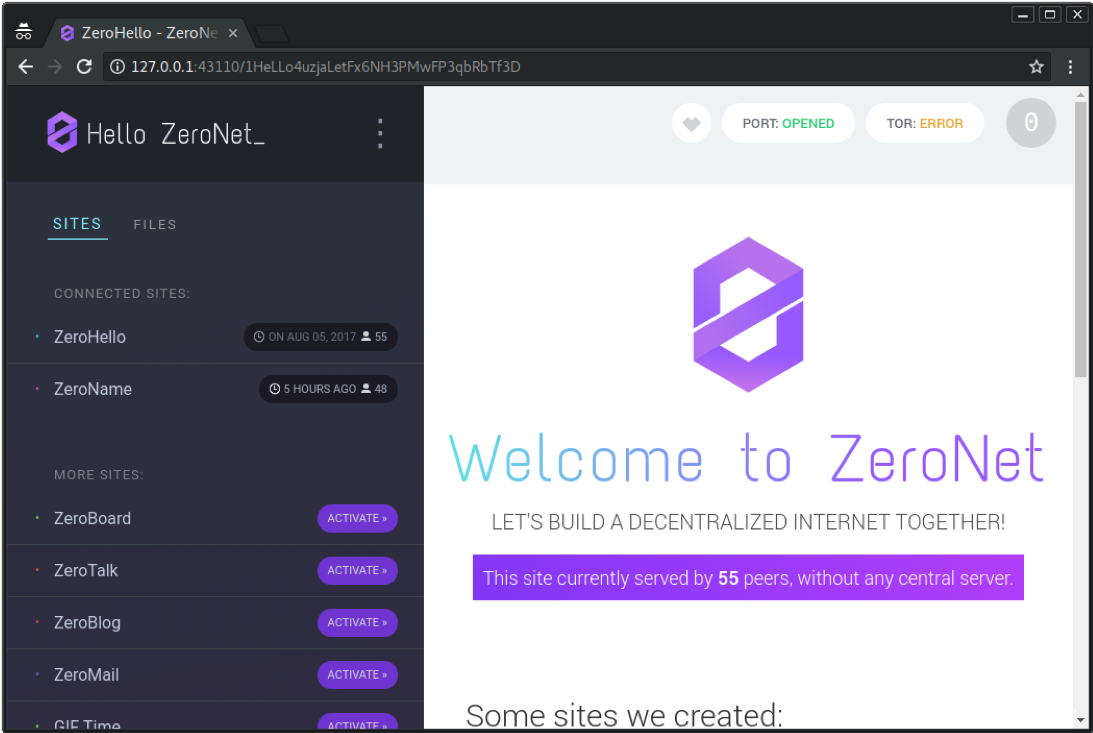This screenshot has height=733, width=1093.
Task: Click ZeroName's 5 HOURS AGO badge
Action: (328, 389)
